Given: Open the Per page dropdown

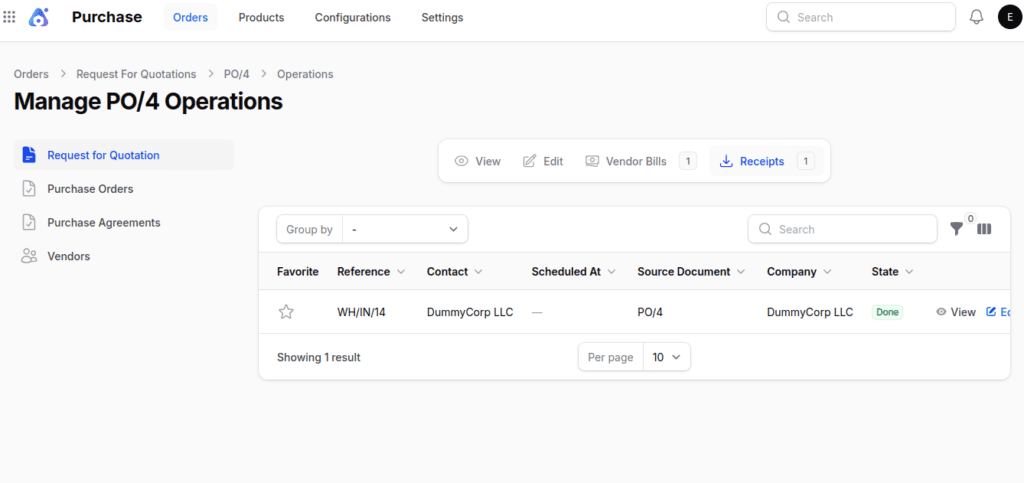Looking at the screenshot, I should tap(667, 357).
